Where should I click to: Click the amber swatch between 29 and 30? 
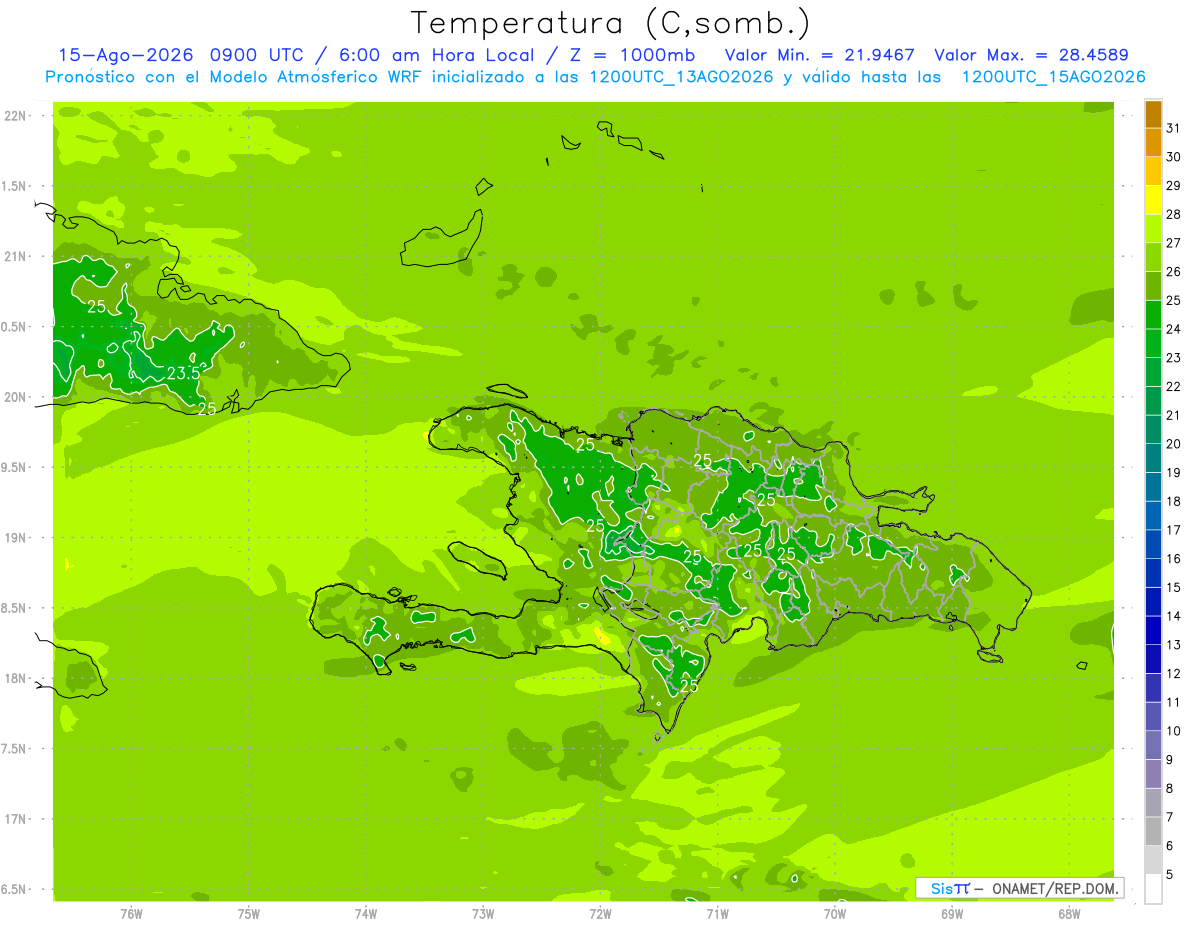click(x=1153, y=172)
